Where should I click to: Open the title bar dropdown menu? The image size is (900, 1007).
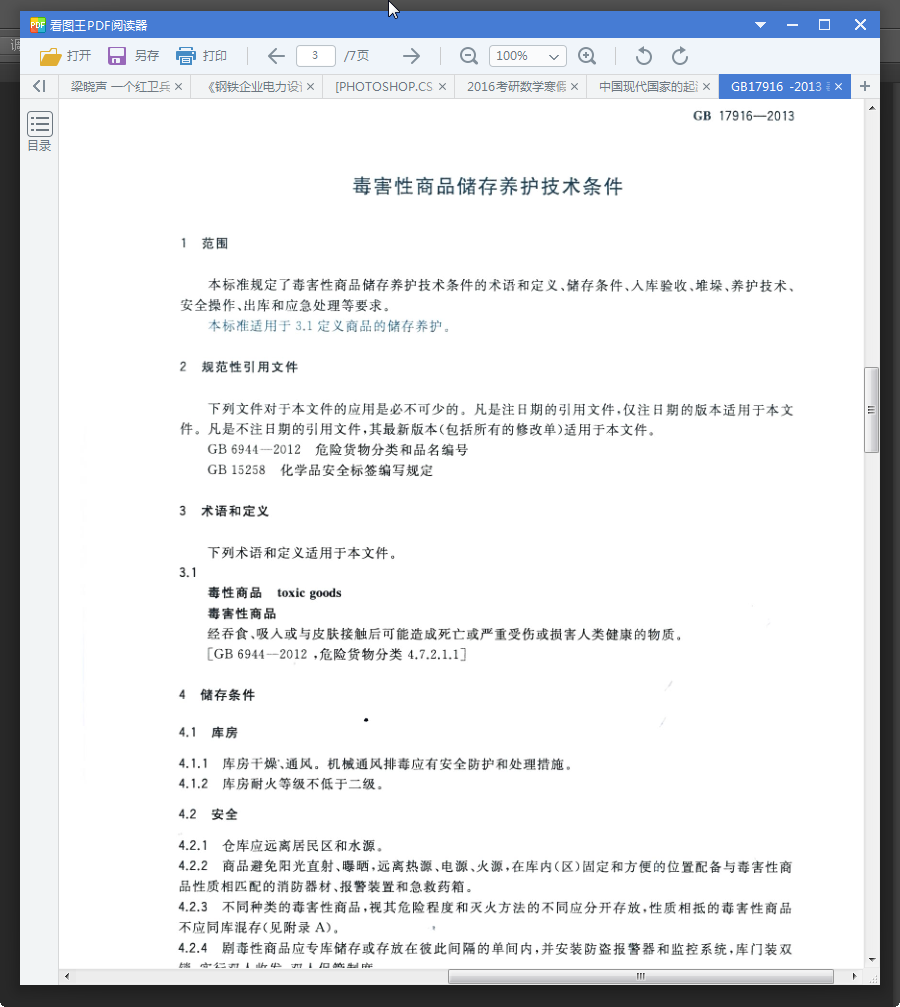(x=760, y=25)
